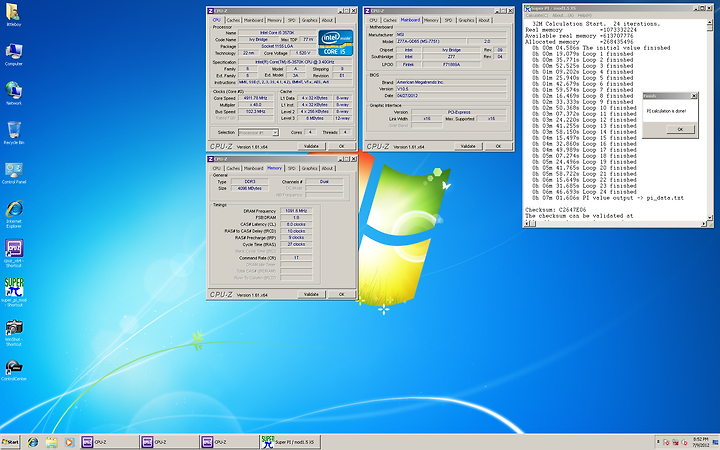Click Validate in the CPU-Z CPU window

(311, 146)
